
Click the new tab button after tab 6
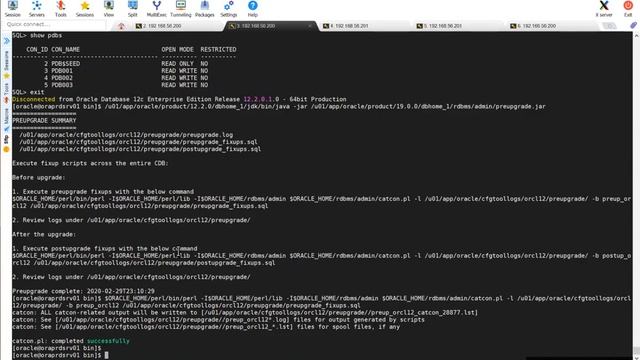(x=609, y=26)
